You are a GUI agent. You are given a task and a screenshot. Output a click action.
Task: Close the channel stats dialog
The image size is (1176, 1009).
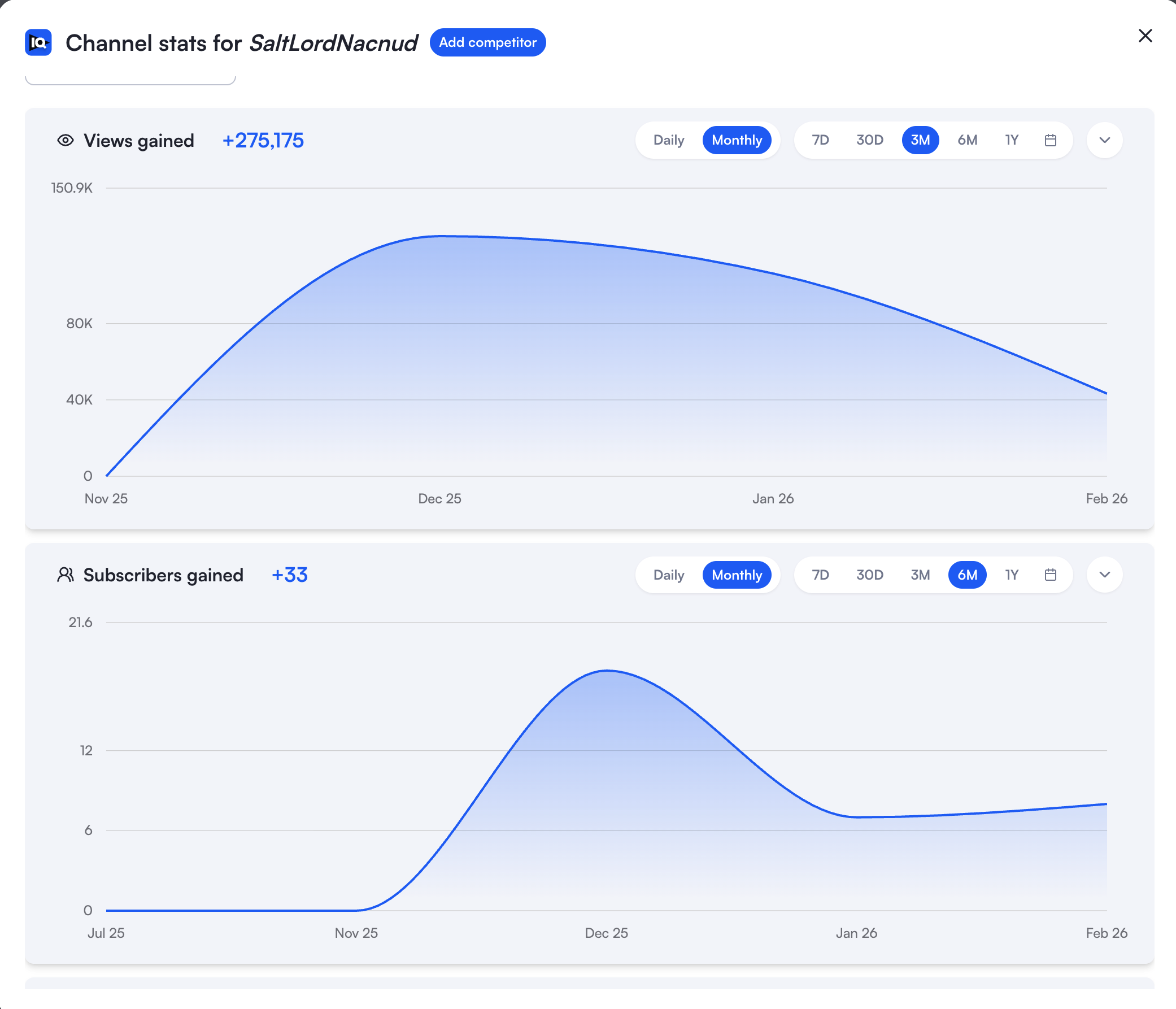click(x=1145, y=36)
